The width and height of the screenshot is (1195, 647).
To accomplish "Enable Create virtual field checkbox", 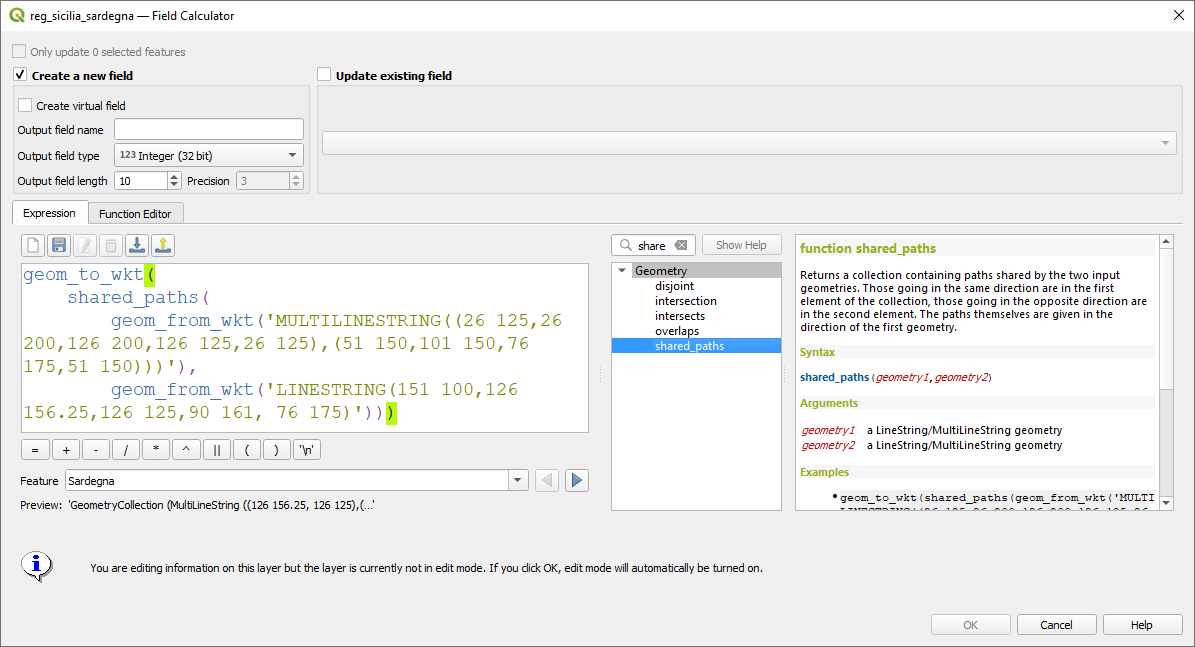I will click(x=25, y=105).
